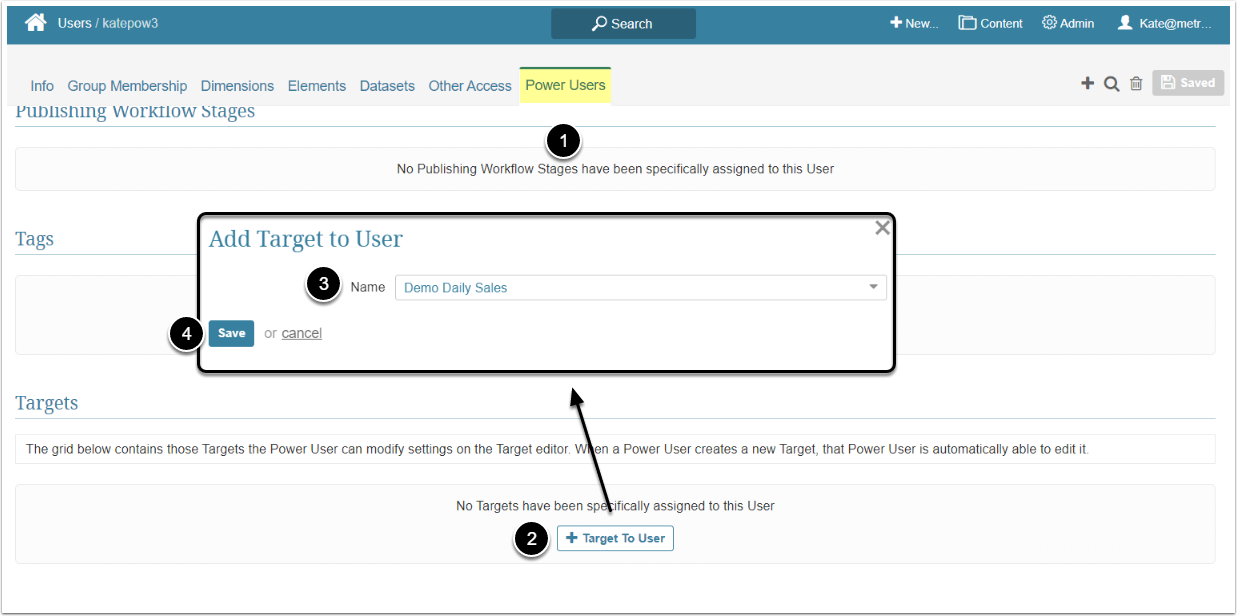Screen dimensions: 1237x616
Task: Click the No Publishing Workflow Stages message
Action: point(615,169)
